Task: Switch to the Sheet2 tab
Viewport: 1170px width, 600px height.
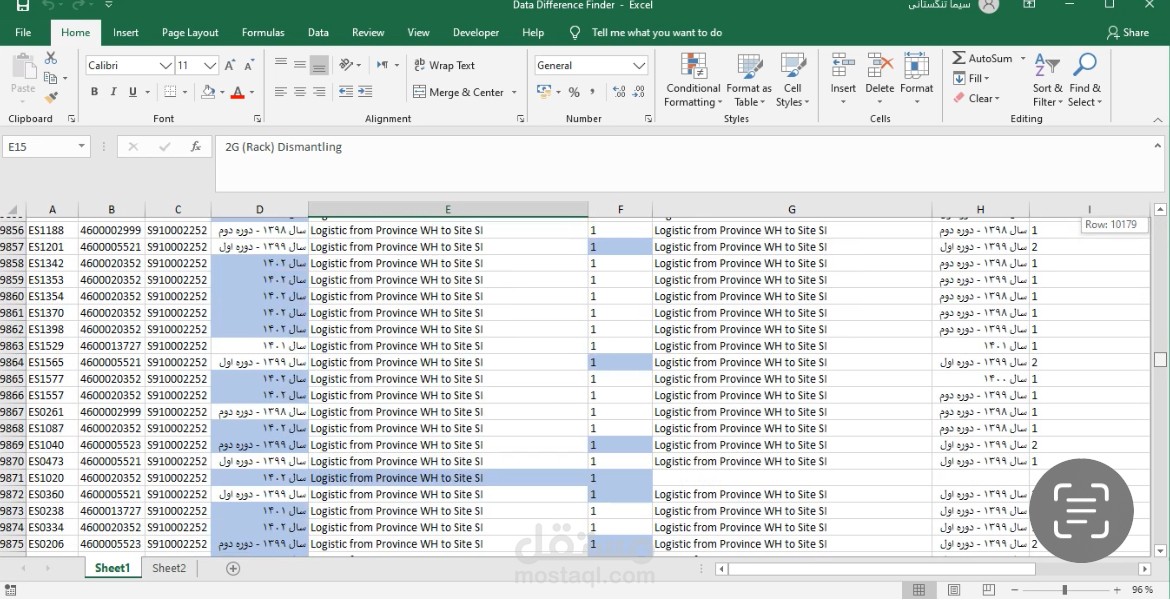Action: [169, 569]
